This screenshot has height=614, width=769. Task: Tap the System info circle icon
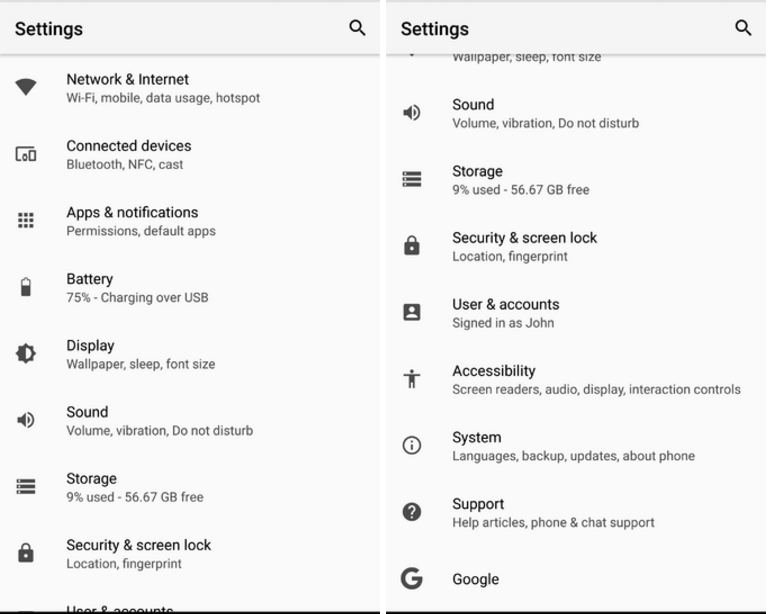click(411, 446)
